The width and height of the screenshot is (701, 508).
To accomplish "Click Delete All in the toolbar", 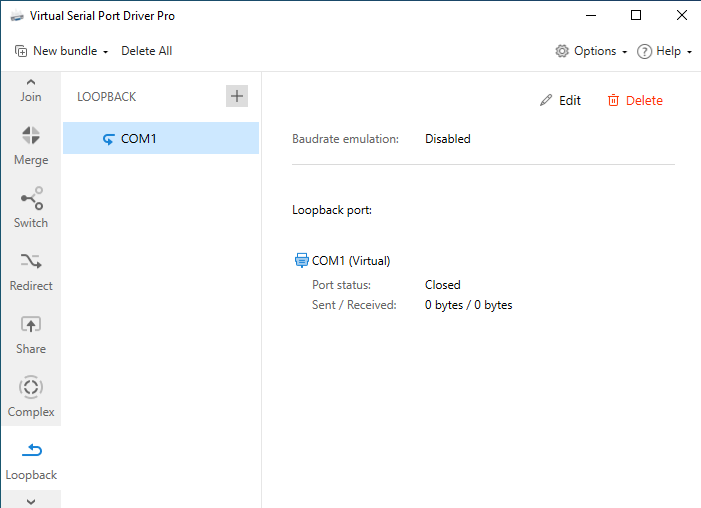I will pos(147,51).
